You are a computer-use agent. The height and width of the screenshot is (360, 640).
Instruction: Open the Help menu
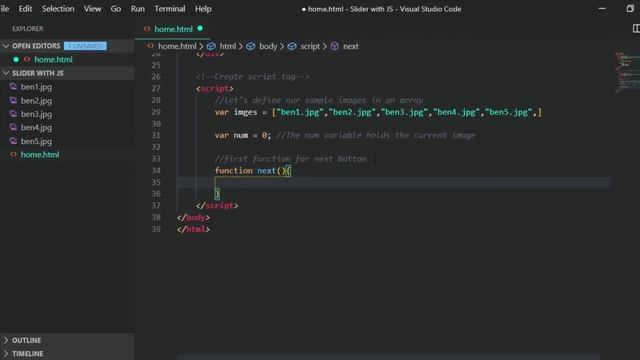pyautogui.click(x=203, y=9)
